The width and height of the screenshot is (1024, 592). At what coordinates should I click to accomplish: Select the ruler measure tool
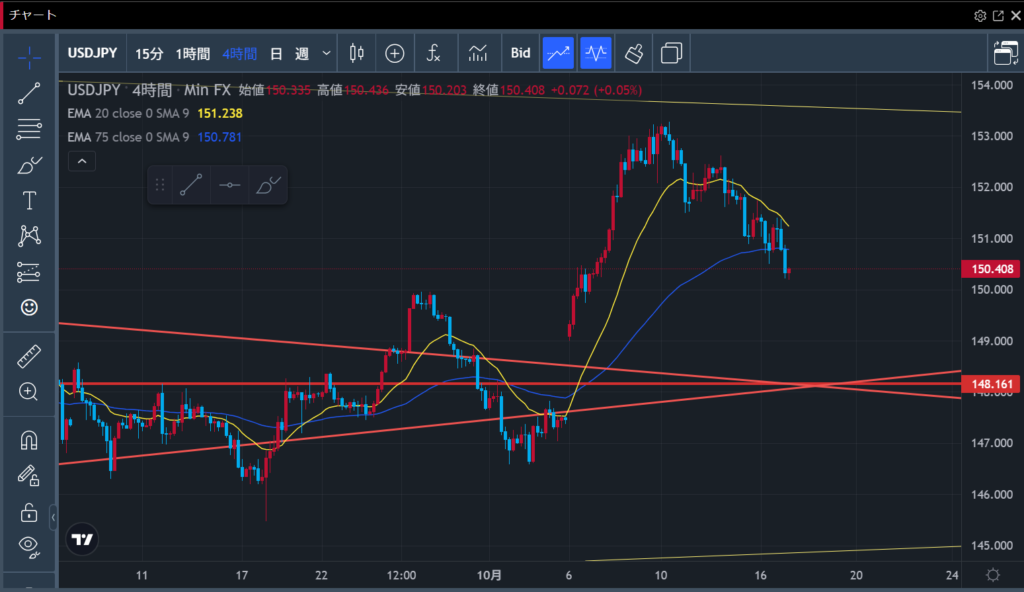click(x=29, y=355)
